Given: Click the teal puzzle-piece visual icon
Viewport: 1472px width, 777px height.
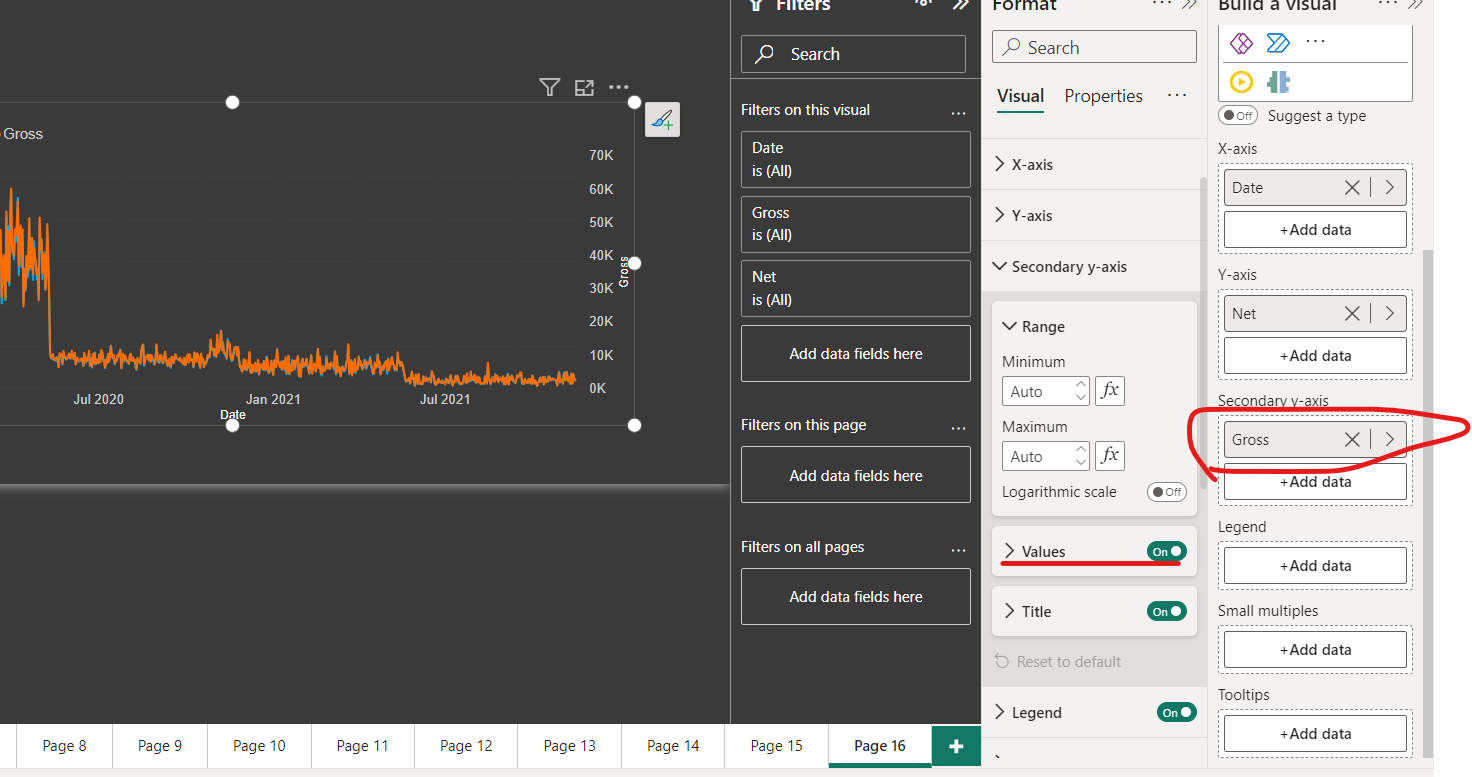Looking at the screenshot, I should (x=1278, y=82).
